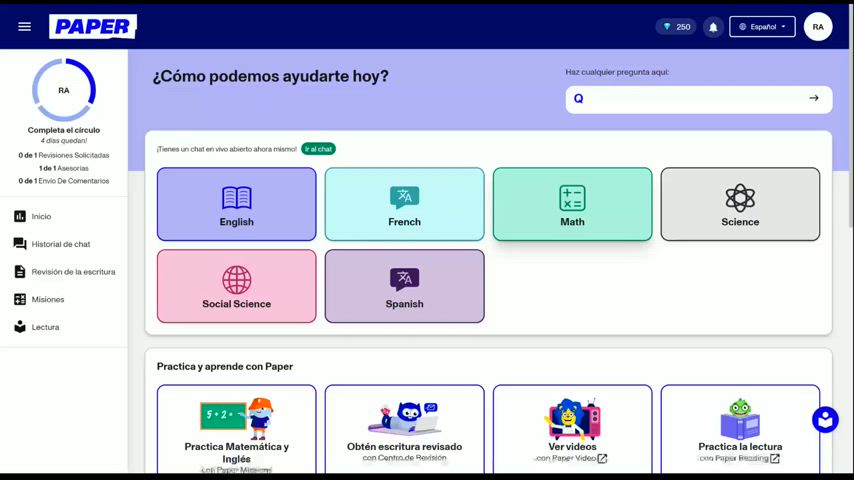Image resolution: width=854 pixels, height=480 pixels.
Task: Open Practica Matemática y Inglés card
Action: point(236,429)
